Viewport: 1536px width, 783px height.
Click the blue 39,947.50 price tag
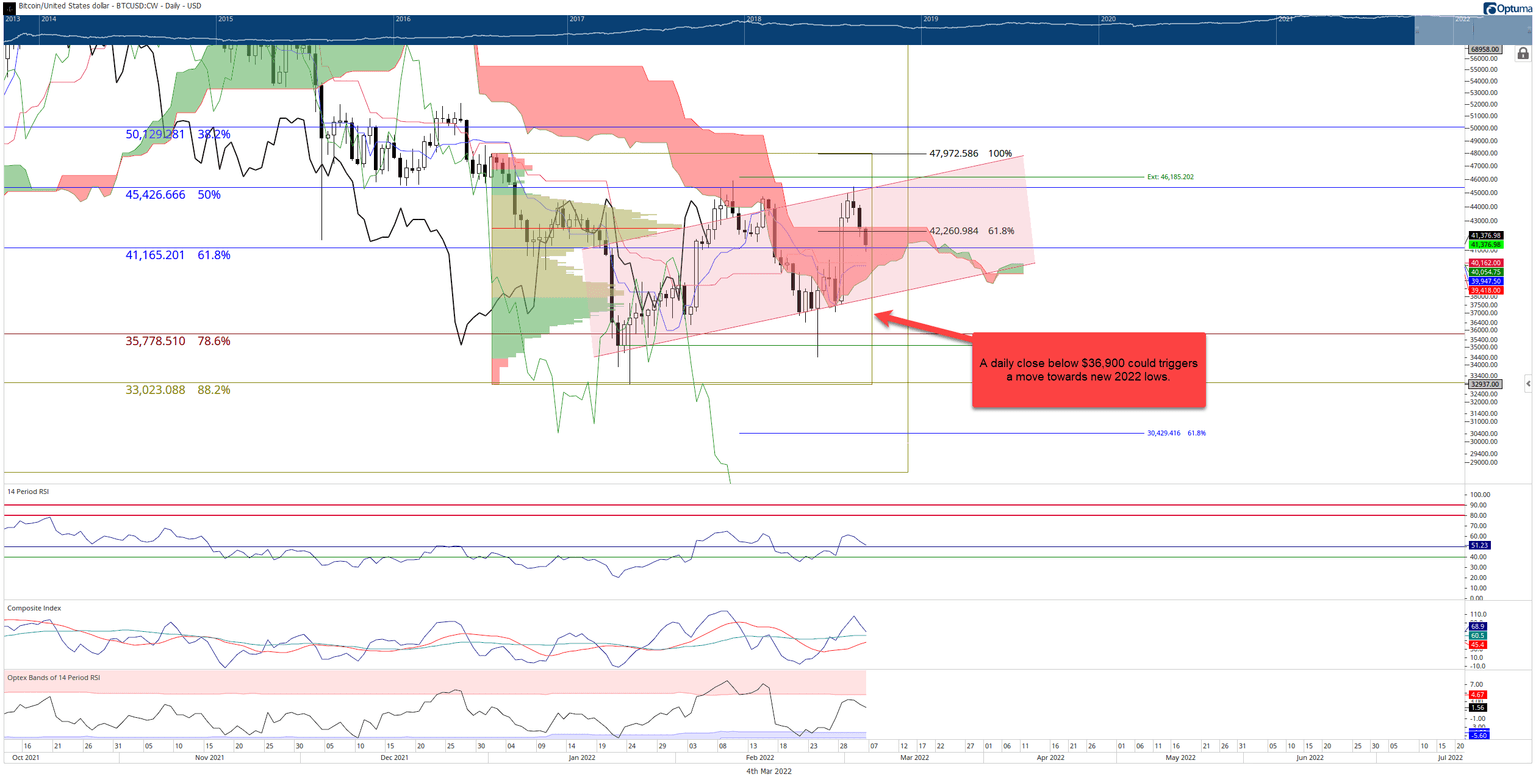[x=1484, y=281]
